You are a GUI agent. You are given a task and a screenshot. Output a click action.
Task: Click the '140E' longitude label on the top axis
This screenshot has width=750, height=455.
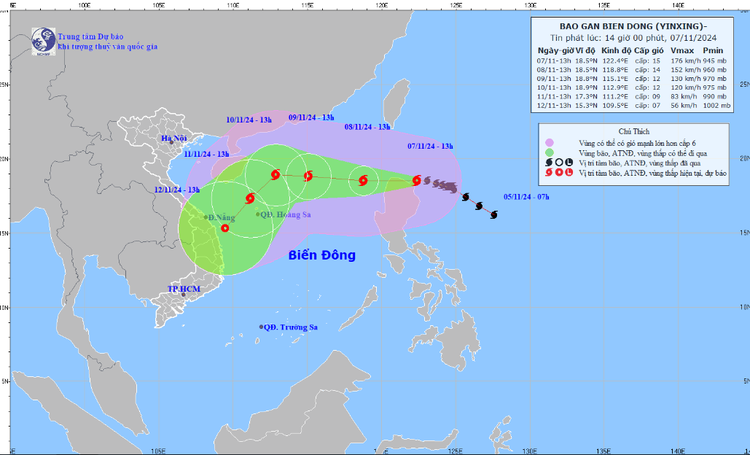pyautogui.click(x=678, y=5)
